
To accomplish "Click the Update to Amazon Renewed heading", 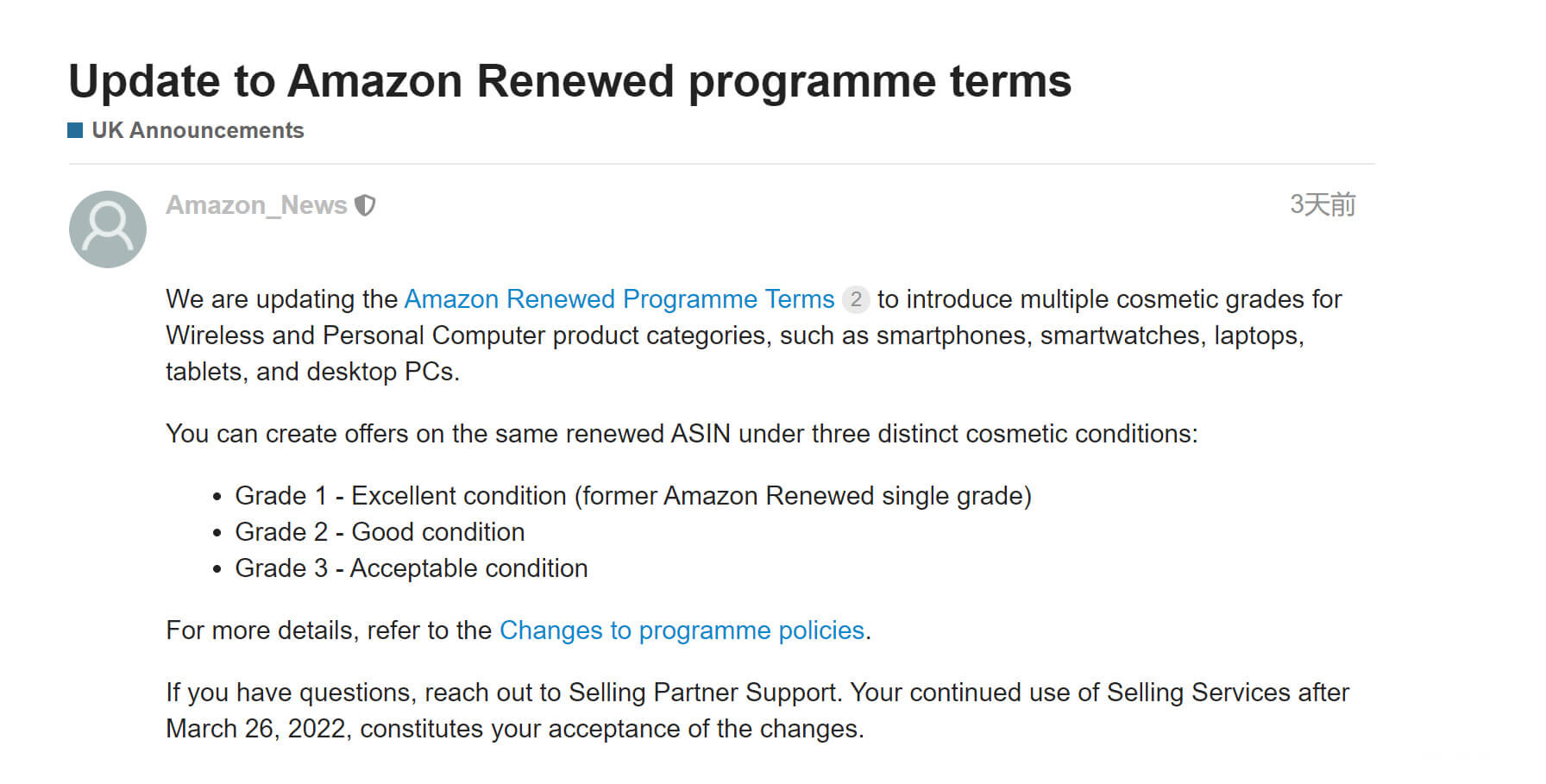I will coord(569,81).
